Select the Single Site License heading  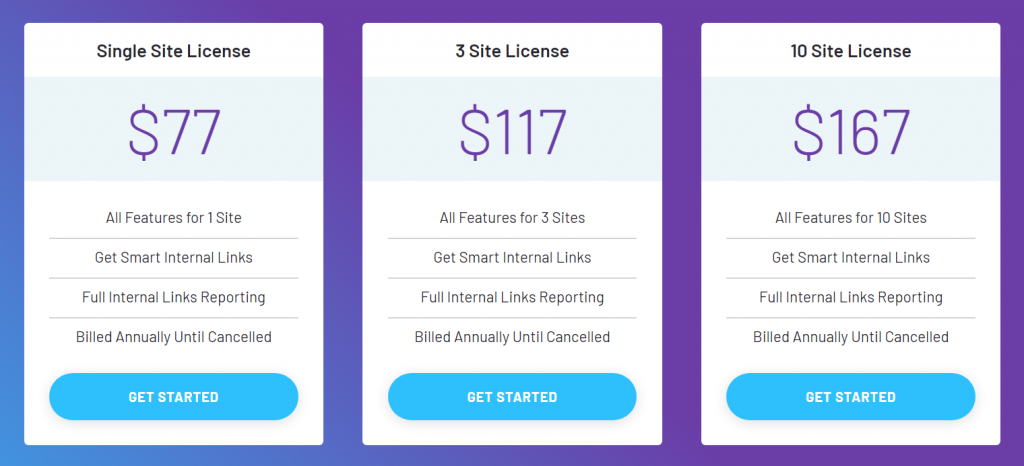173,51
